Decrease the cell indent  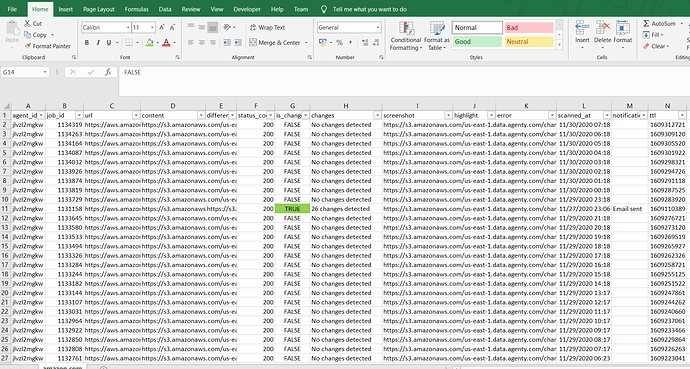[x=227, y=43]
